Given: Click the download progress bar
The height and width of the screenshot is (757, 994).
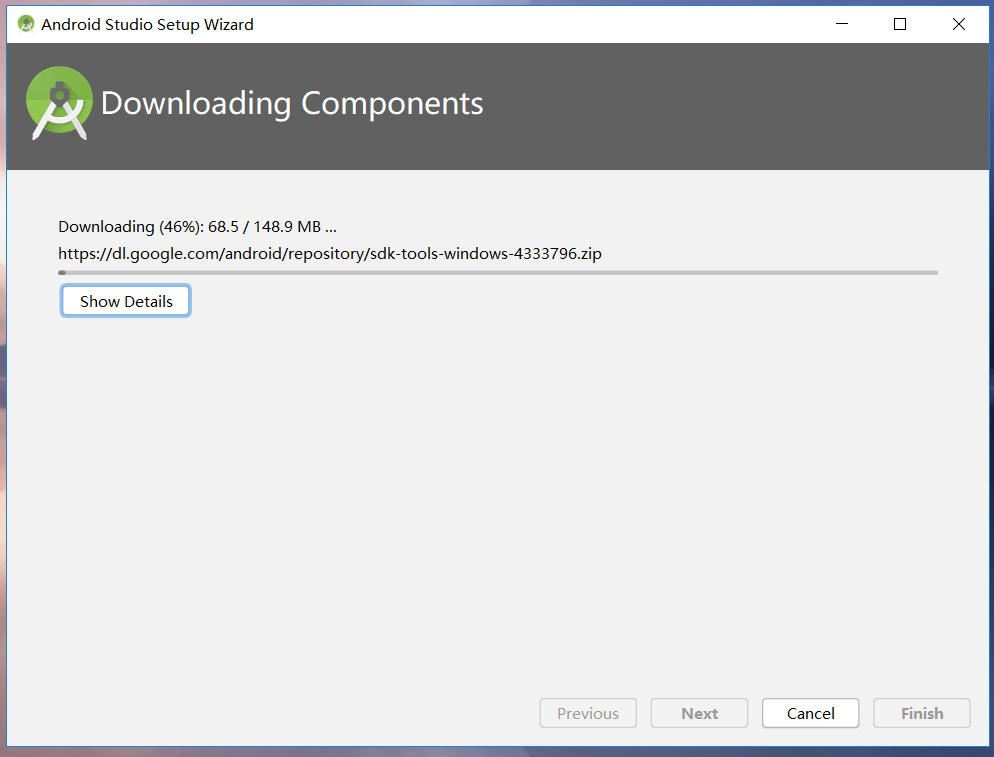Looking at the screenshot, I should 497,272.
